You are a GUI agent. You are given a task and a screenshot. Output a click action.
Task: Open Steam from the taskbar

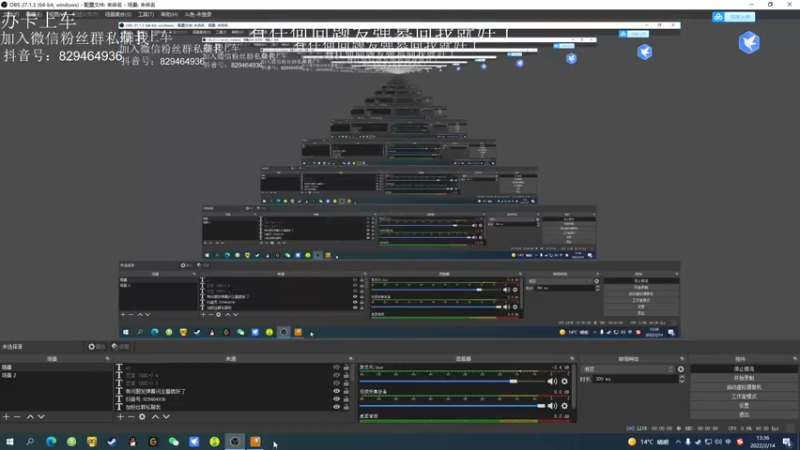(x=112, y=441)
